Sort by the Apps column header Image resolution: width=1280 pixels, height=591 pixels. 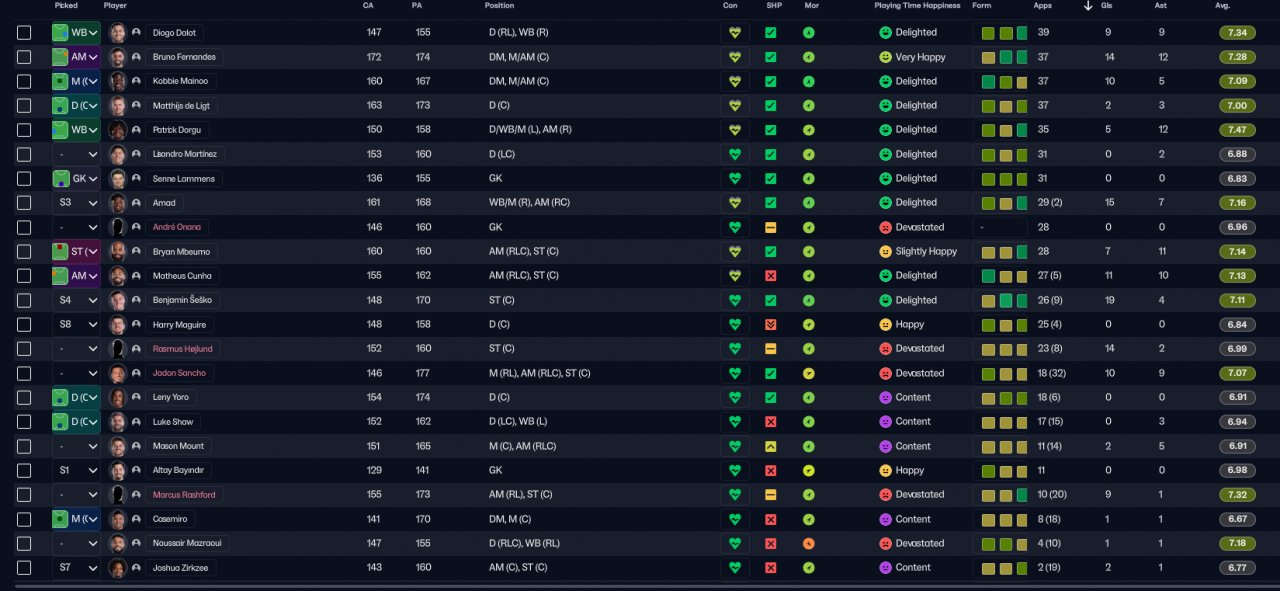[1042, 6]
